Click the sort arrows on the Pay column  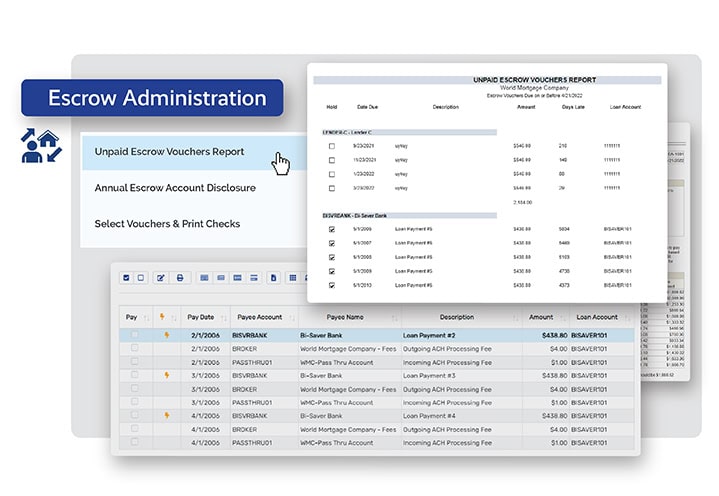(x=147, y=318)
